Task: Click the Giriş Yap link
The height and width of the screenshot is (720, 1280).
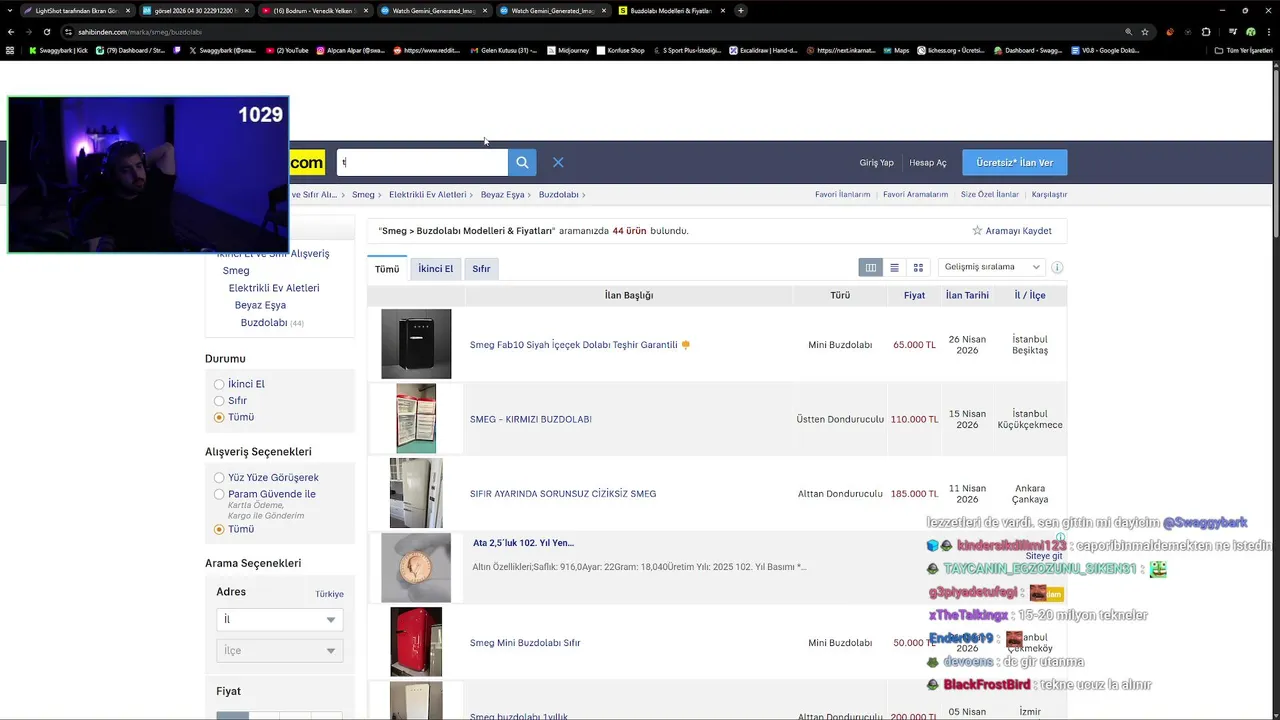Action: pos(876,163)
